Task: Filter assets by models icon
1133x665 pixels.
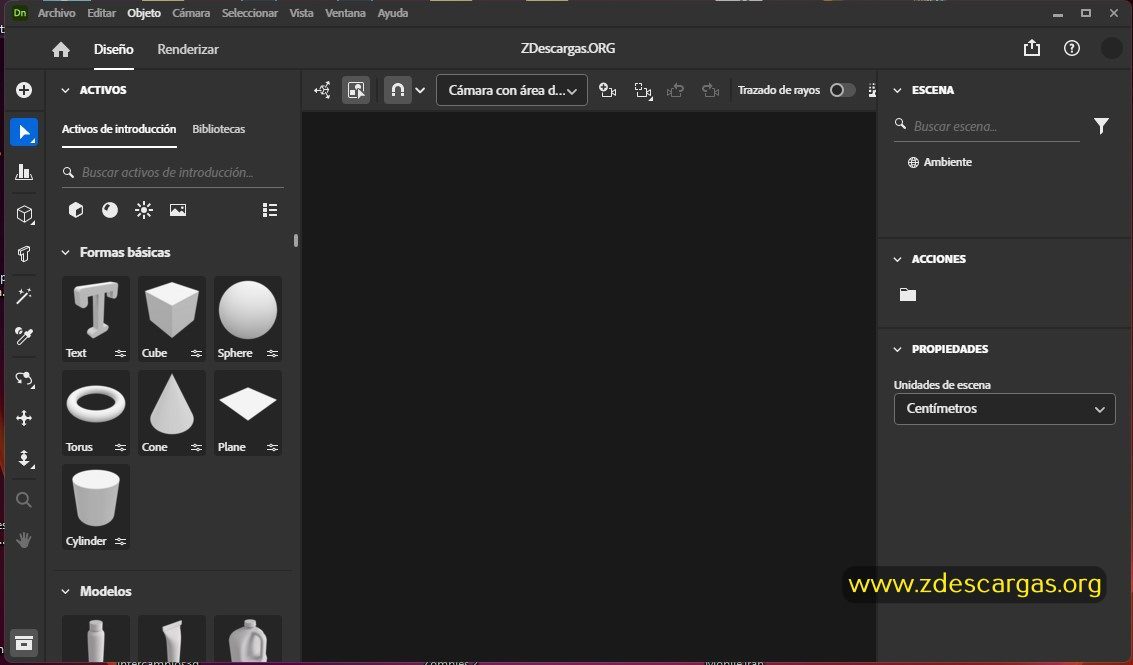Action: pos(76,210)
